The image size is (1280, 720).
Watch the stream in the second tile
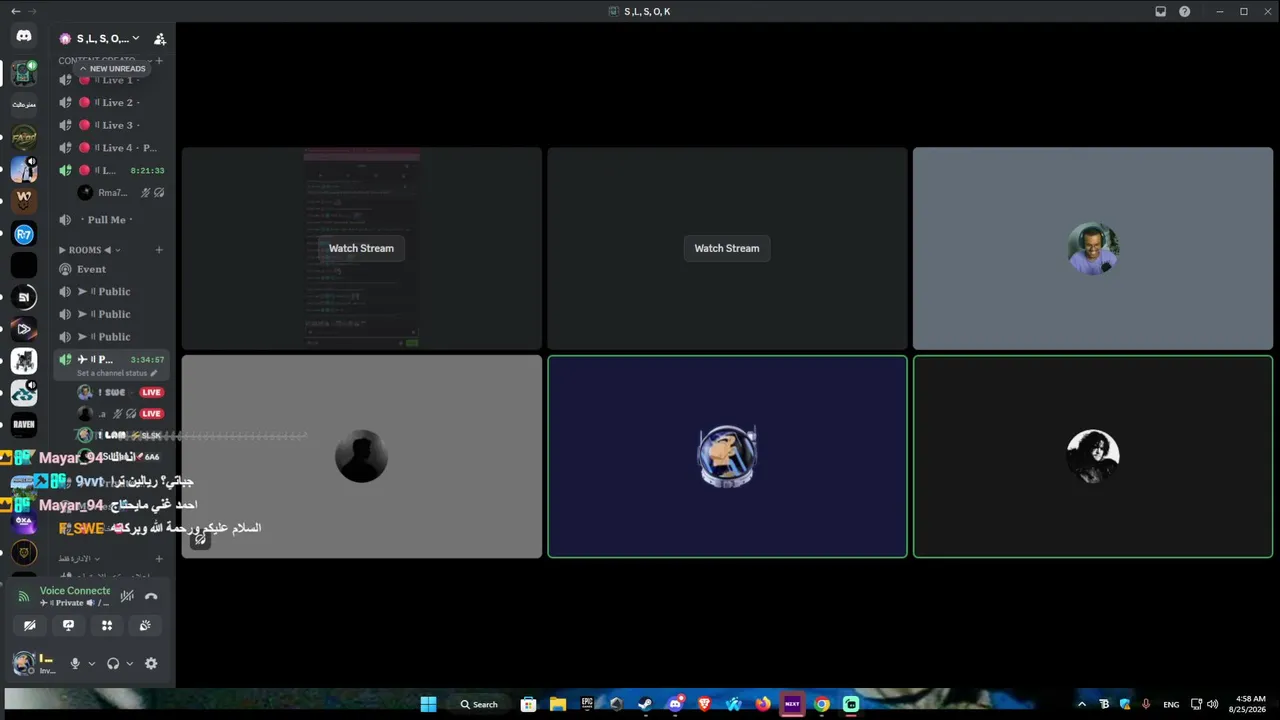[727, 248]
